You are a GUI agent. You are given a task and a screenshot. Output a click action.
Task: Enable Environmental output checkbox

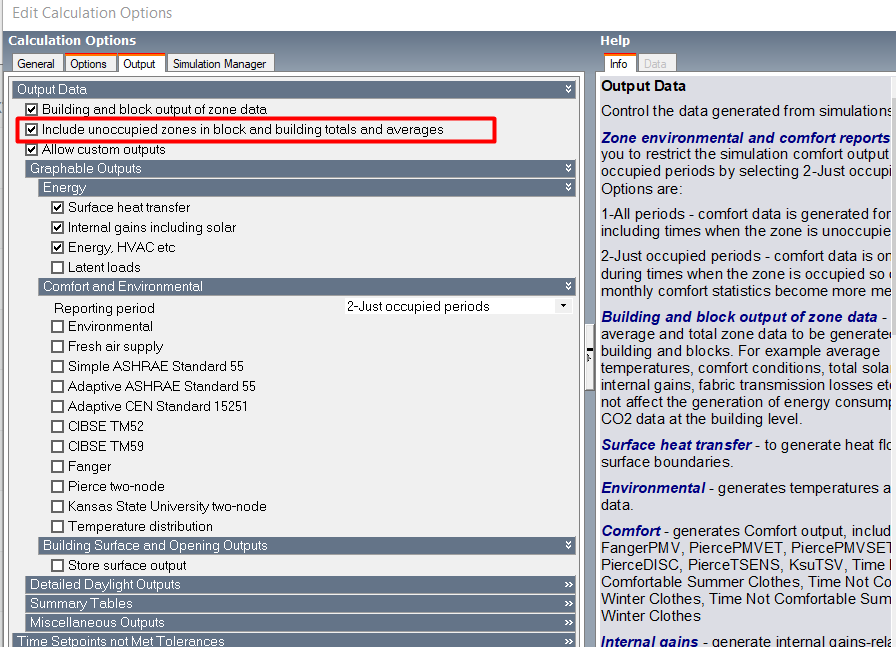click(57, 326)
